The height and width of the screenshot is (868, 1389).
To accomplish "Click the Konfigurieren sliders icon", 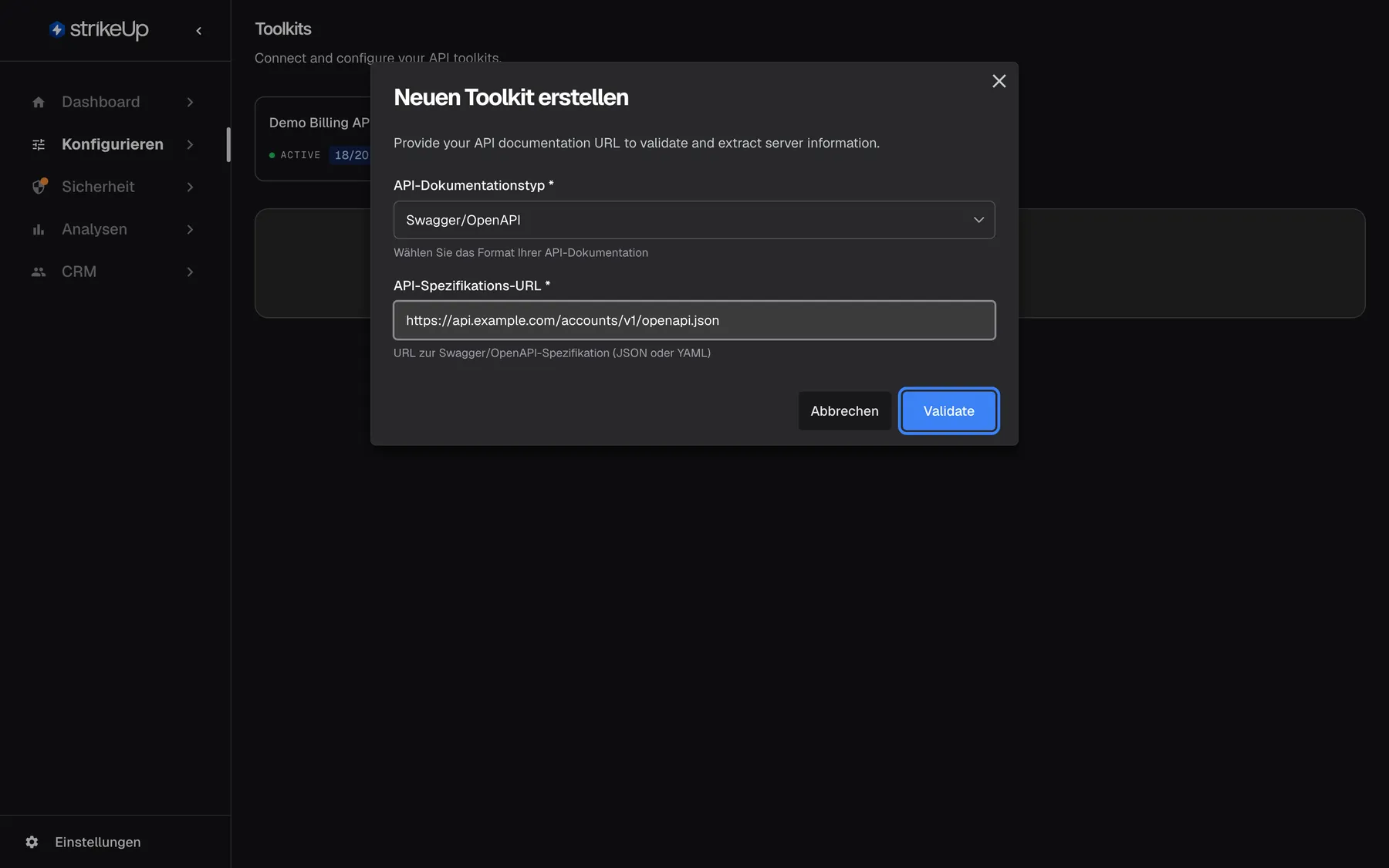I will tap(39, 144).
